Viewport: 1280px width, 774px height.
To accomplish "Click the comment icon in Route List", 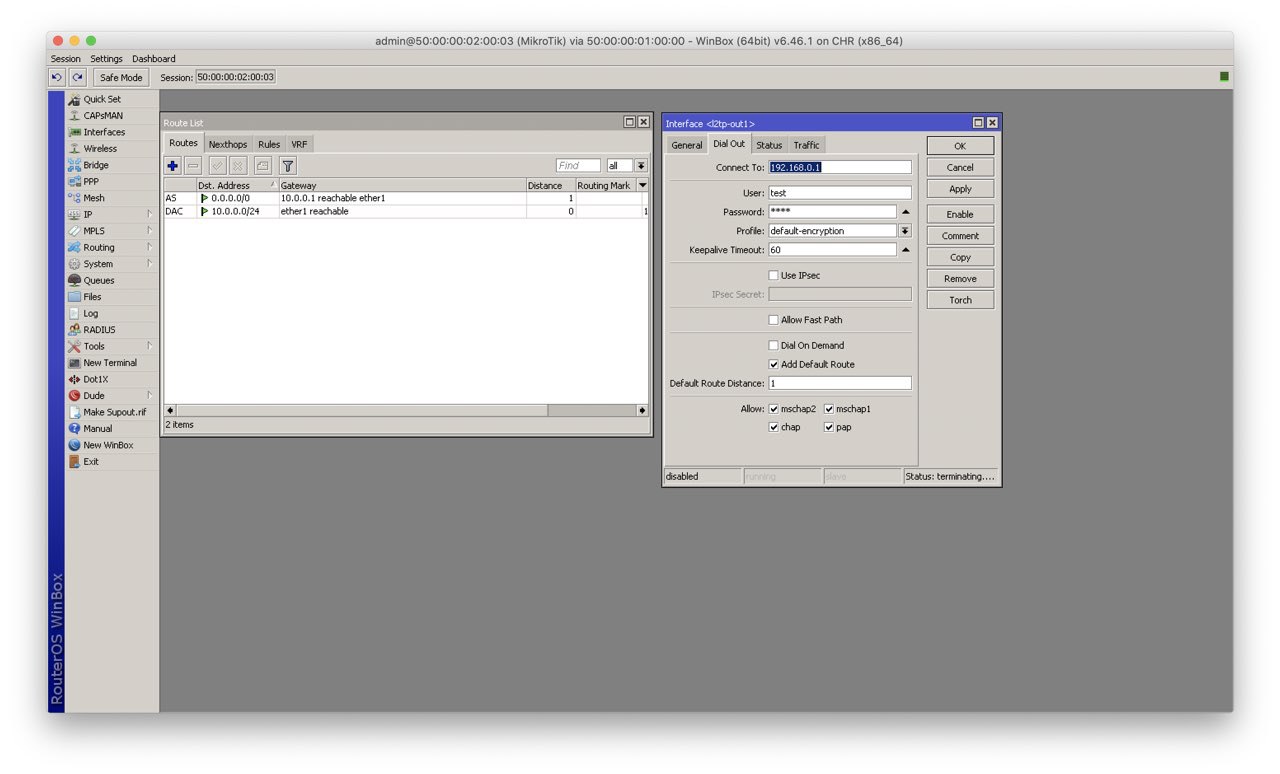I will click(262, 166).
